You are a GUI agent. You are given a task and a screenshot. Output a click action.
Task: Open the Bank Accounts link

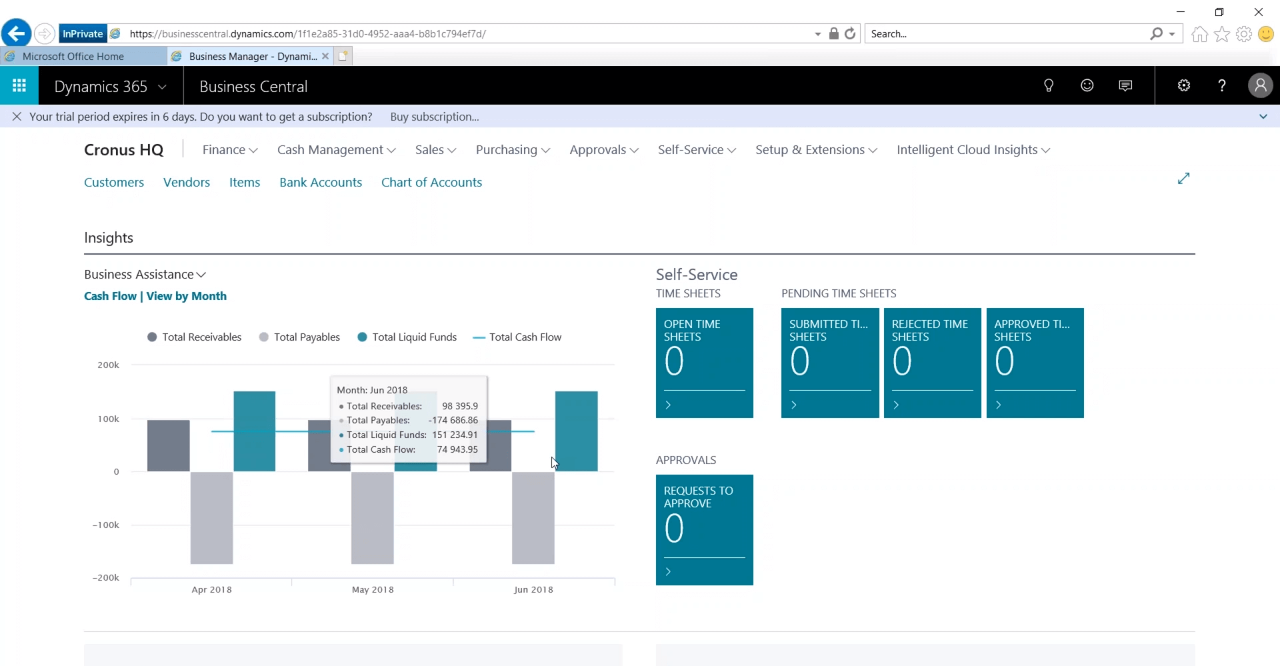click(x=320, y=182)
